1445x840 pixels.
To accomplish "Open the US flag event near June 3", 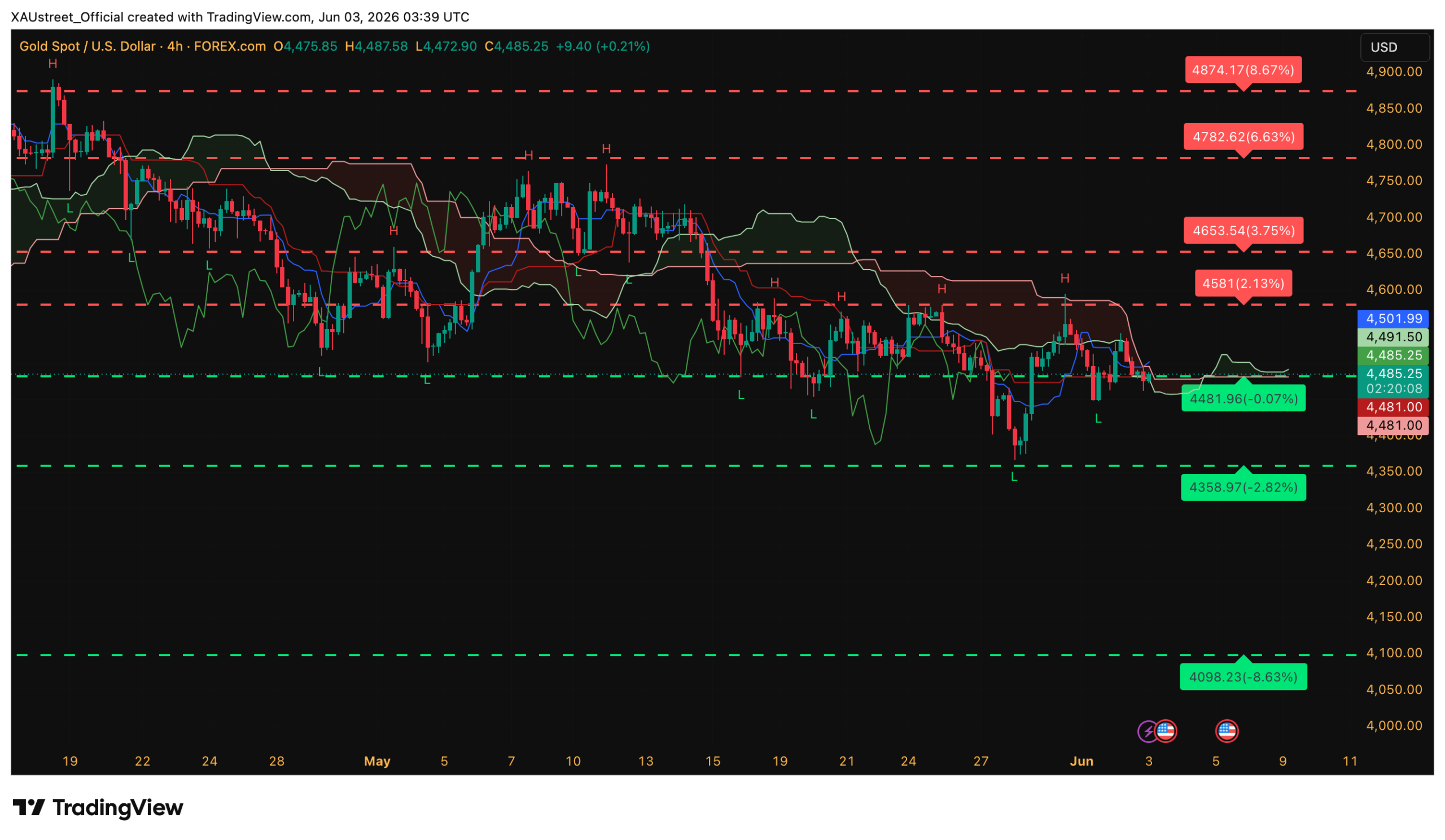I will pyautogui.click(x=1166, y=731).
